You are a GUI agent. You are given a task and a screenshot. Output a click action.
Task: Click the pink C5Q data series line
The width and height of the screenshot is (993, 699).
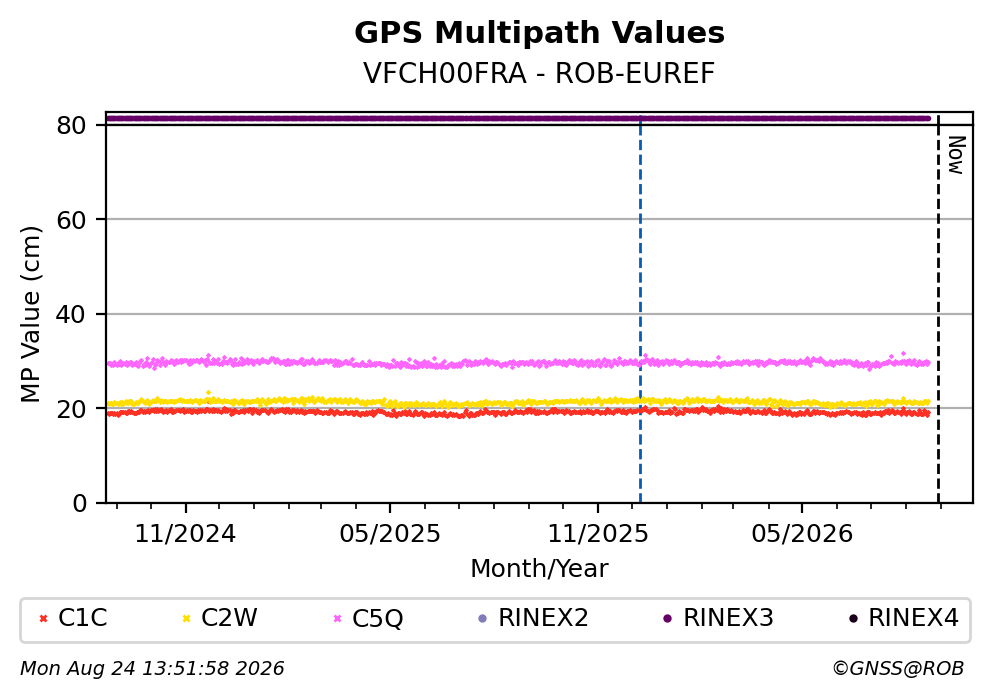(x=518, y=363)
